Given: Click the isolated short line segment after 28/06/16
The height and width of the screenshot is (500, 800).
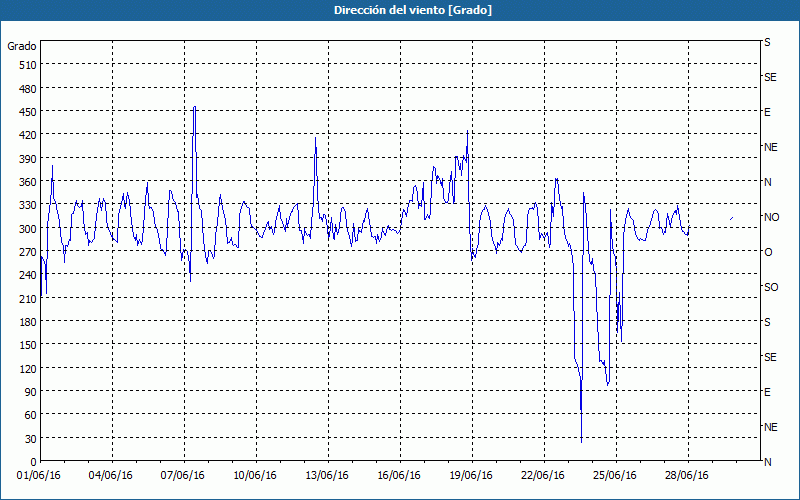Looking at the screenshot, I should coord(731,218).
